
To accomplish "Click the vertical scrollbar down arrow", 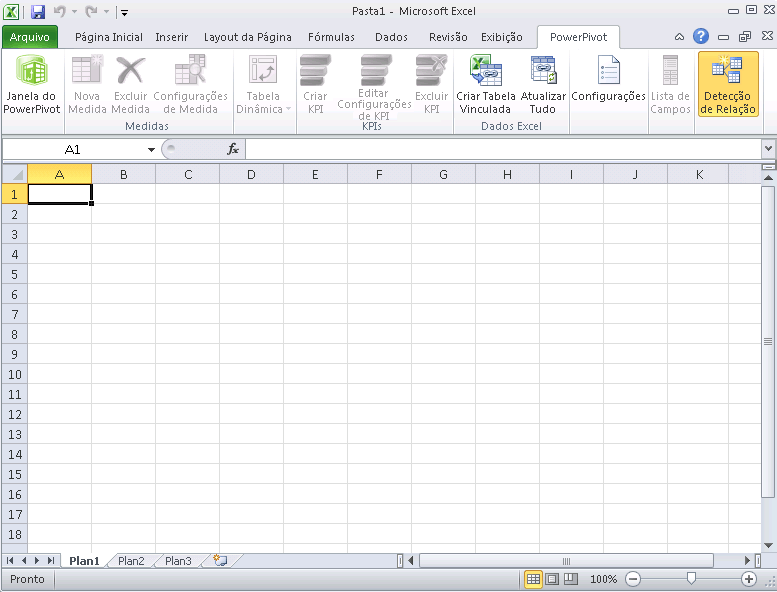I will pyautogui.click(x=768, y=545).
